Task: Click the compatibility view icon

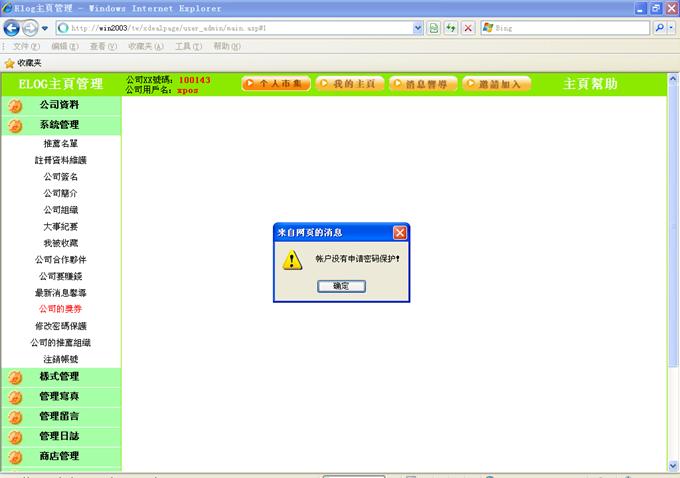Action: click(434, 28)
